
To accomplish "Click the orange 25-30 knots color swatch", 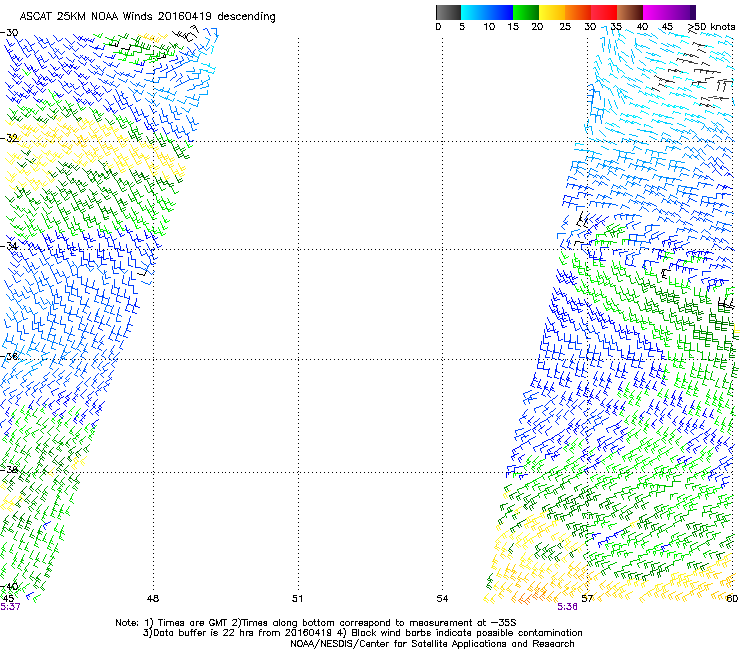I will point(578,12).
